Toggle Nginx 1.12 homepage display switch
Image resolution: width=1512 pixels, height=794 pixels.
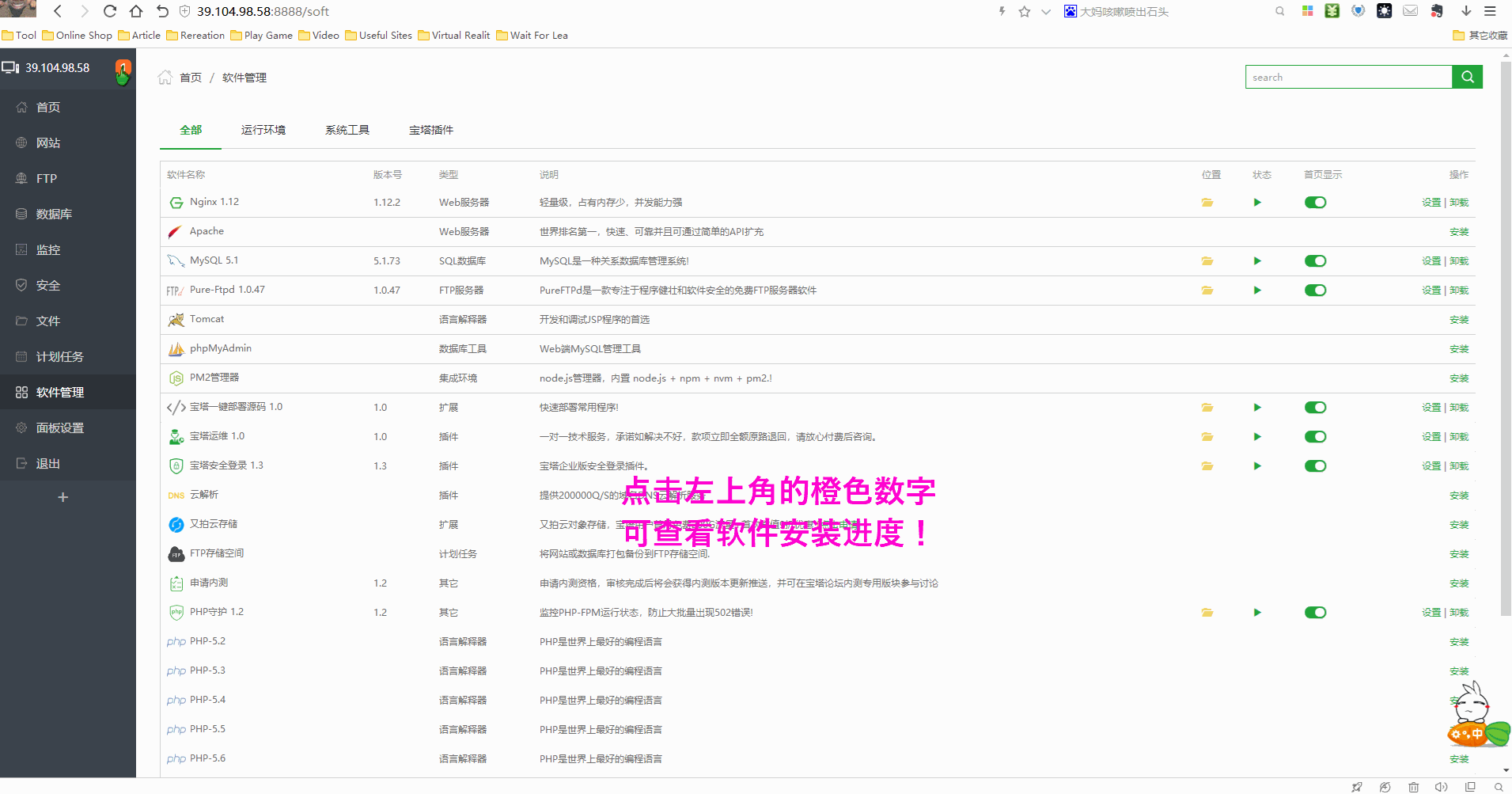(1316, 203)
